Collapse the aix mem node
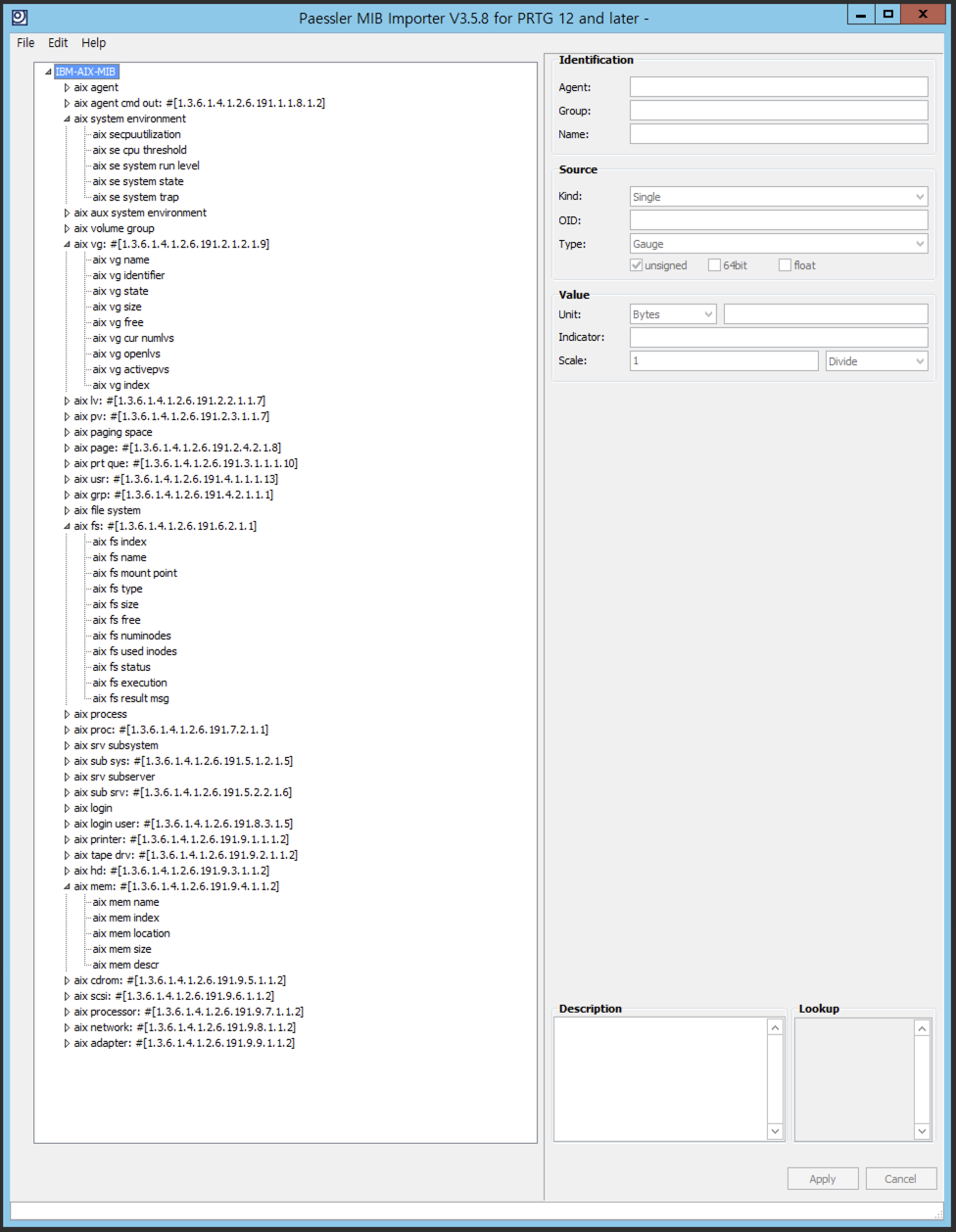The width and height of the screenshot is (956, 1232). tap(68, 886)
